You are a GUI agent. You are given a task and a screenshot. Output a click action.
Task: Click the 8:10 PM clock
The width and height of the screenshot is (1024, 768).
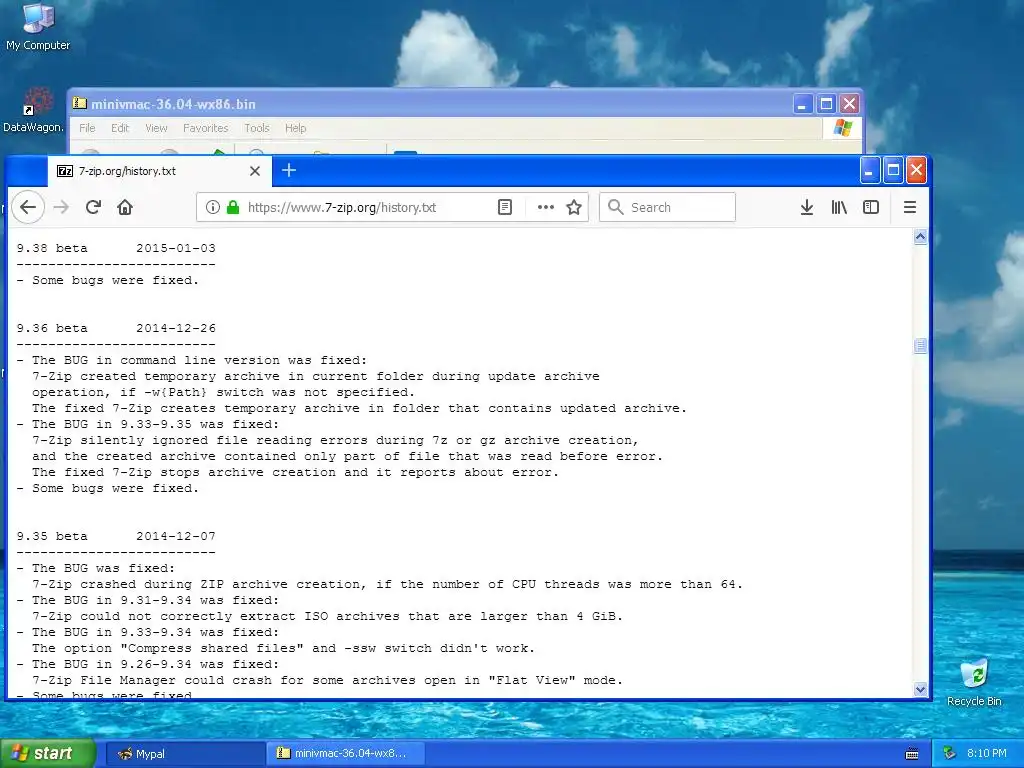[x=986, y=754]
